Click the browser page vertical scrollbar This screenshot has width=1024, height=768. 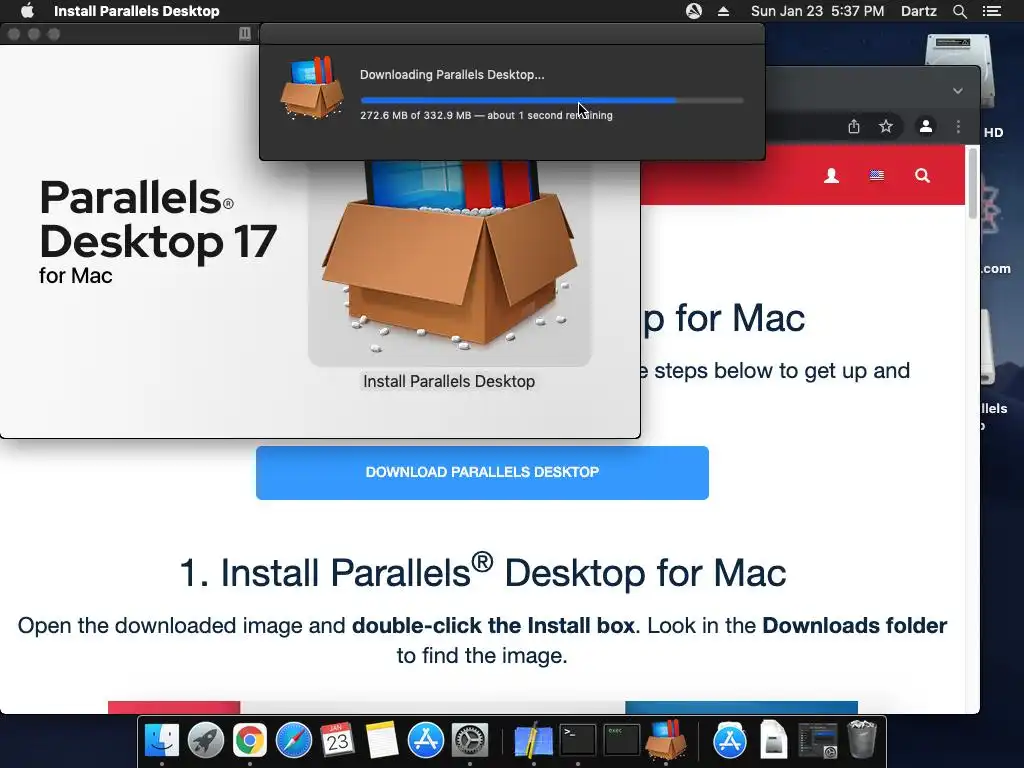973,183
